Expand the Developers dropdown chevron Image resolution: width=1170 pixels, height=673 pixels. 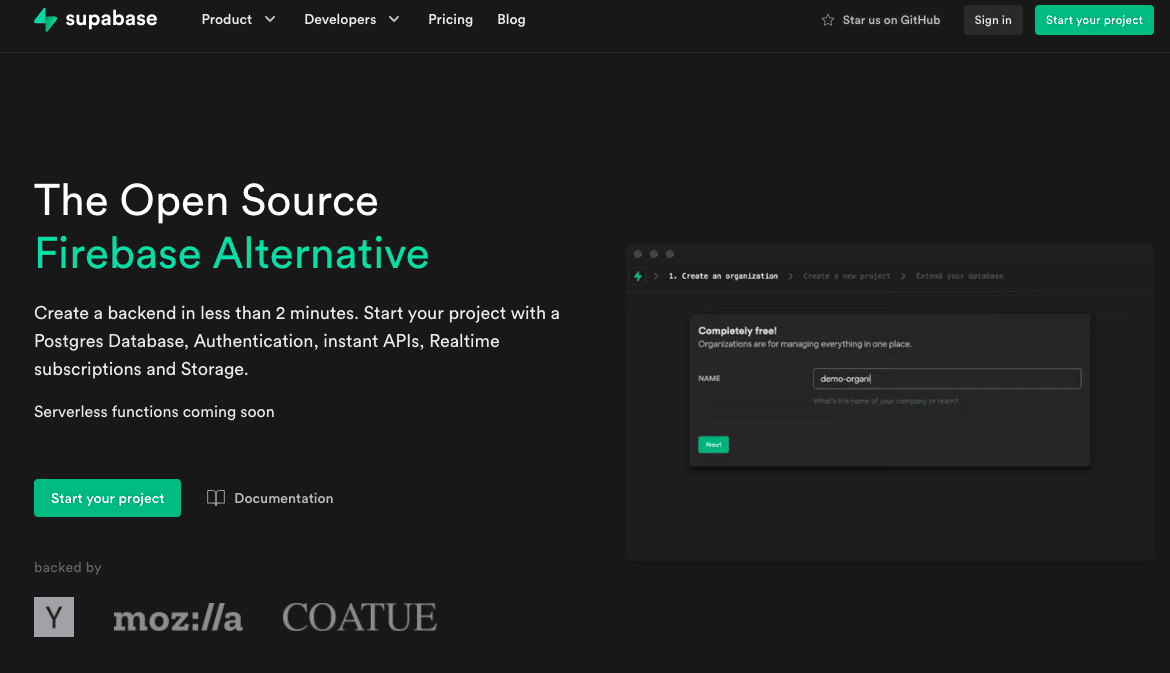(x=394, y=19)
